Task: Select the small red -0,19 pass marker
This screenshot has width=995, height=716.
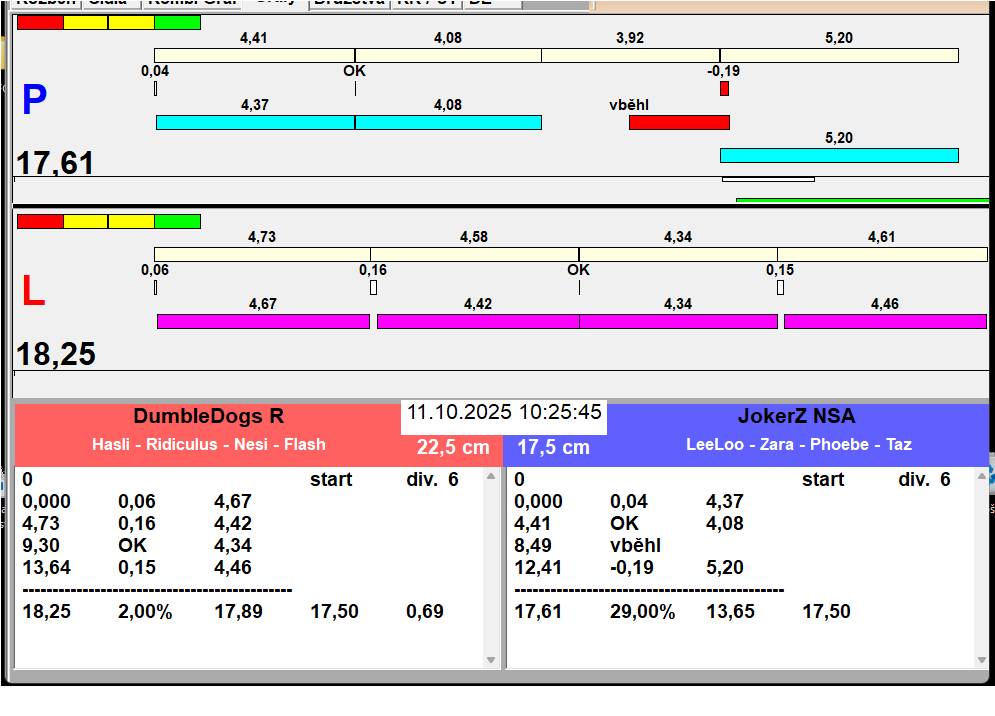Action: click(724, 89)
